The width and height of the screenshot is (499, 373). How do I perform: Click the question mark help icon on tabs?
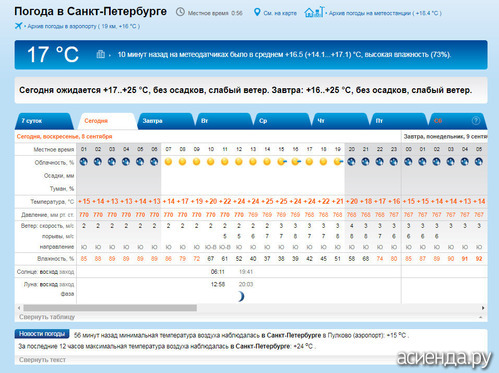[x=476, y=121]
